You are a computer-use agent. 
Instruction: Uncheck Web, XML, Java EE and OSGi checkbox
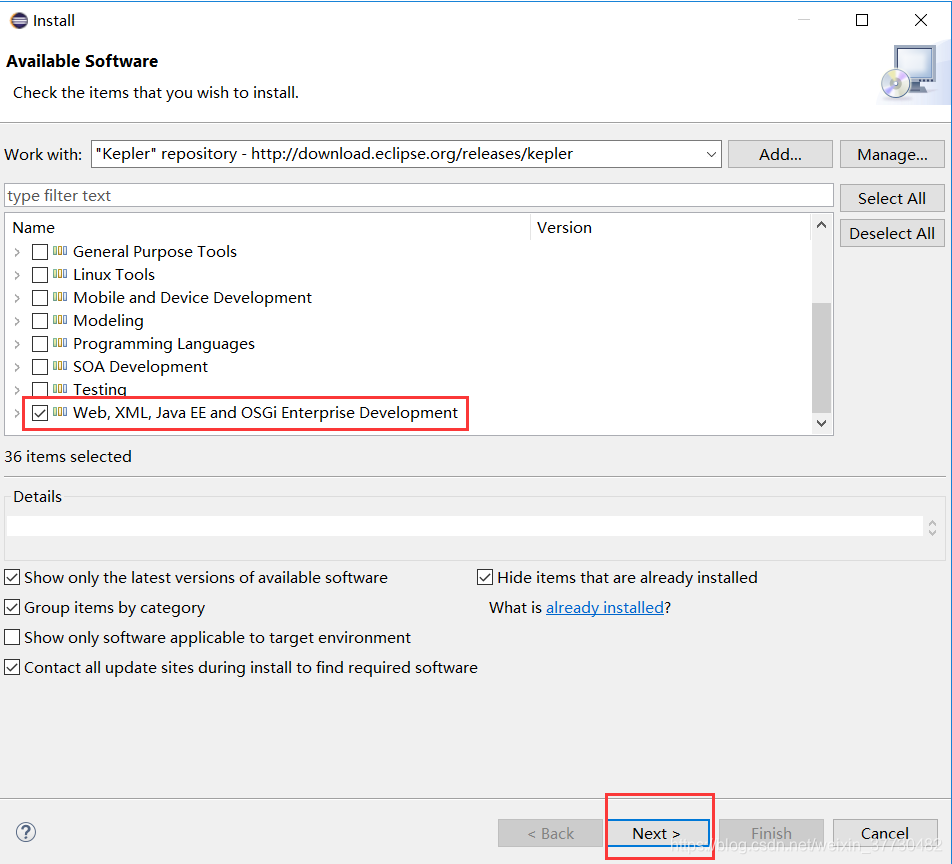[x=40, y=413]
